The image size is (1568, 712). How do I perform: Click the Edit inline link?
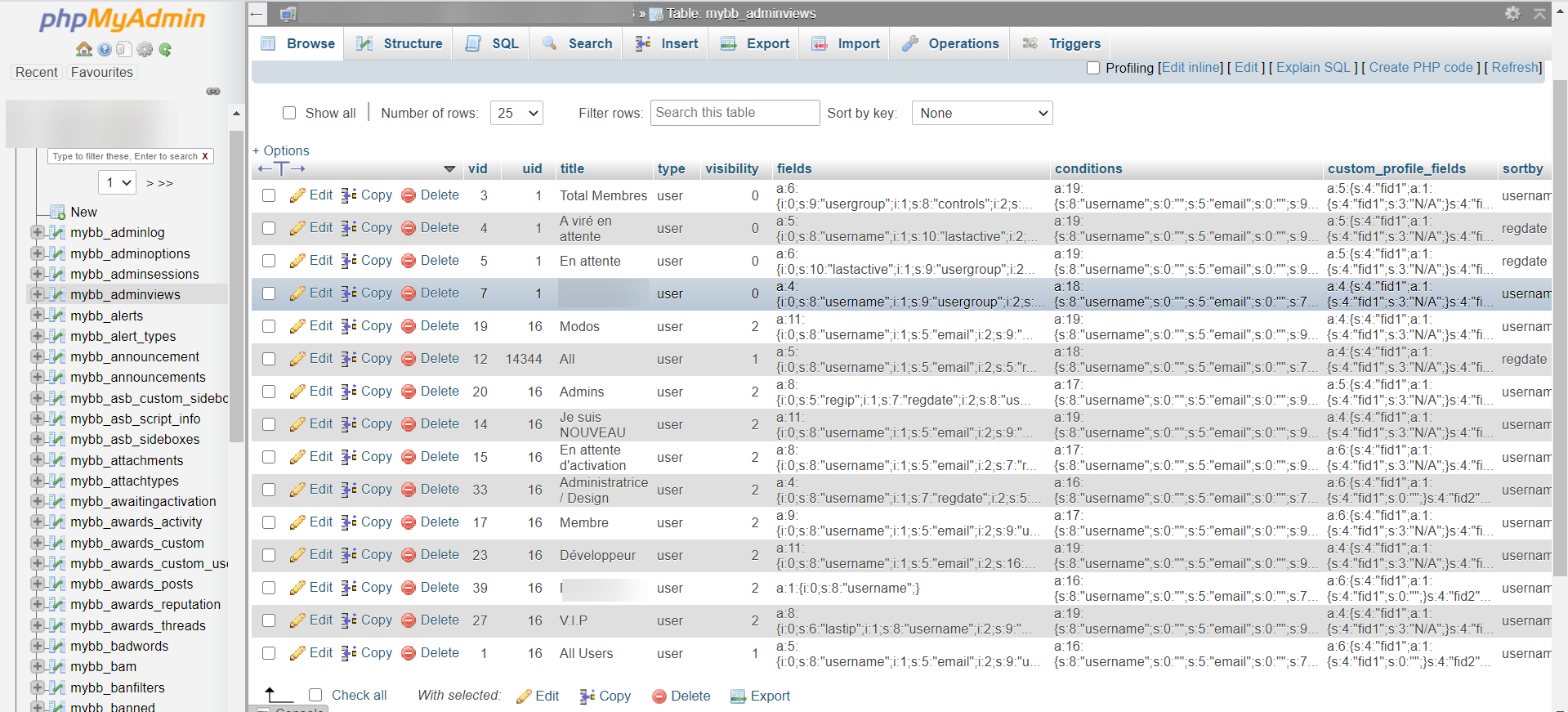1191,68
